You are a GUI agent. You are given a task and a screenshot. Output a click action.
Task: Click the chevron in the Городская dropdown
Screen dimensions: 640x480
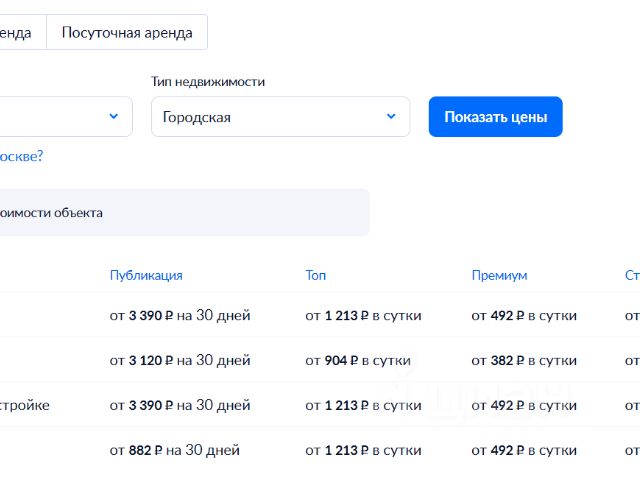pos(391,117)
